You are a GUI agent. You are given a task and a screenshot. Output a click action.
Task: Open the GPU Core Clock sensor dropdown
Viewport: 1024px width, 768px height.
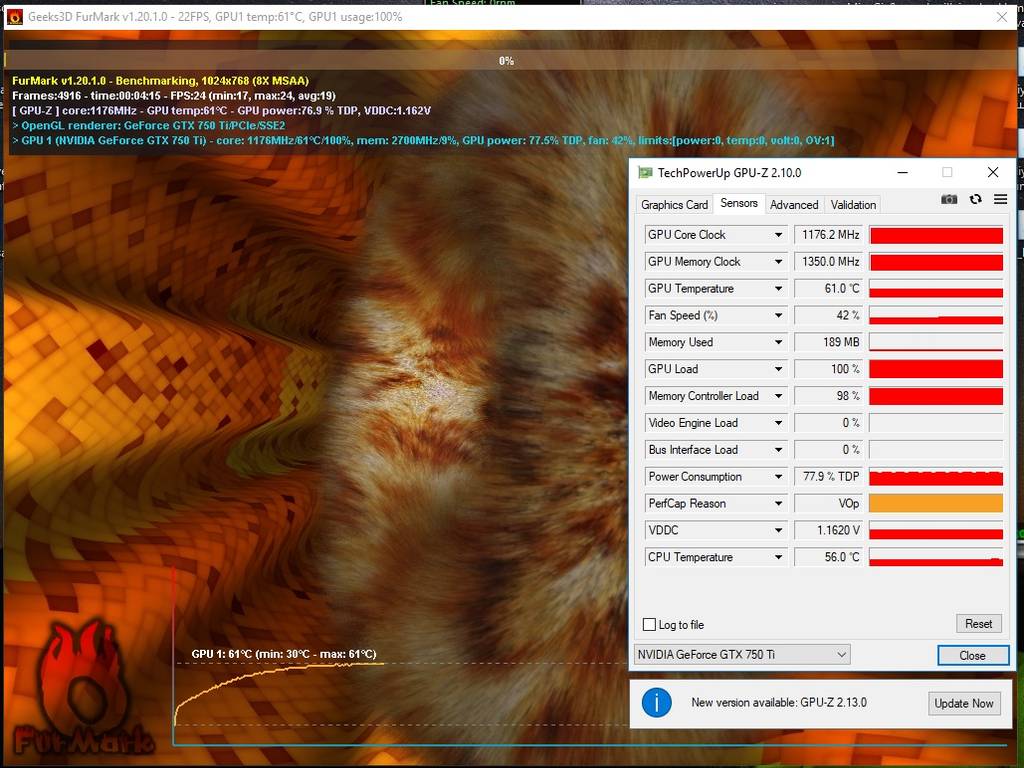pyautogui.click(x=778, y=235)
